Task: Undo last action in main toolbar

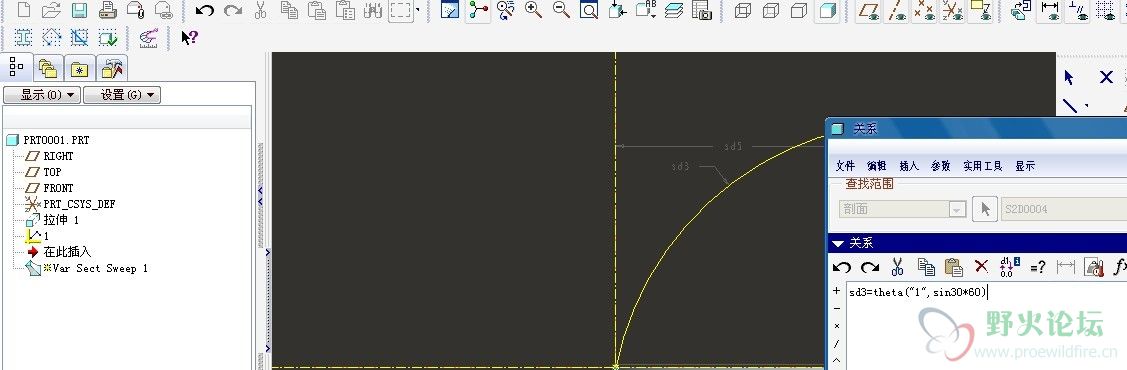Action: click(205, 10)
